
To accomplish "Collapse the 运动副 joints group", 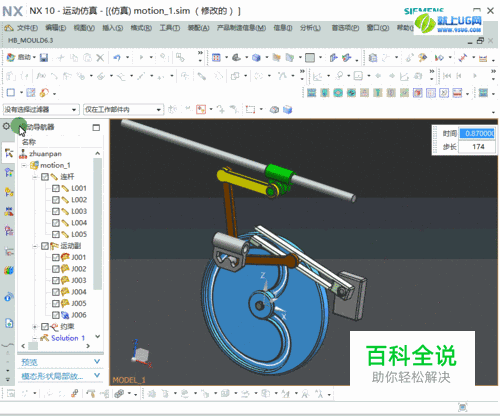I will (35, 246).
